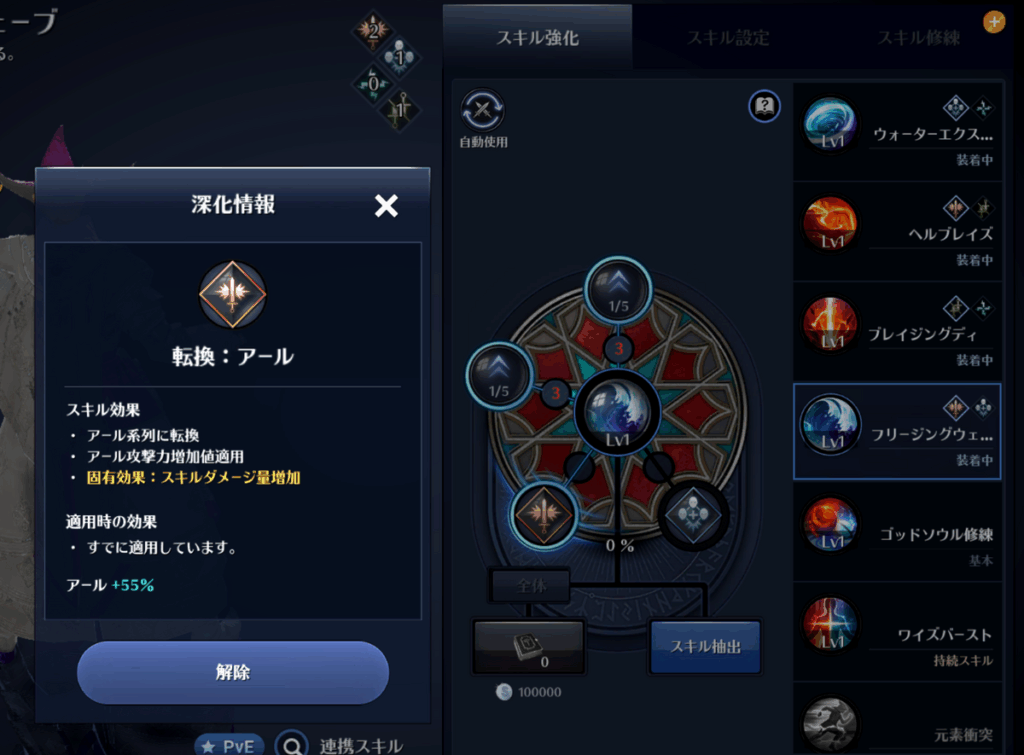Toggle the 自動使用 auto-use icon
Image resolution: width=1024 pixels, height=755 pixels.
click(x=483, y=110)
